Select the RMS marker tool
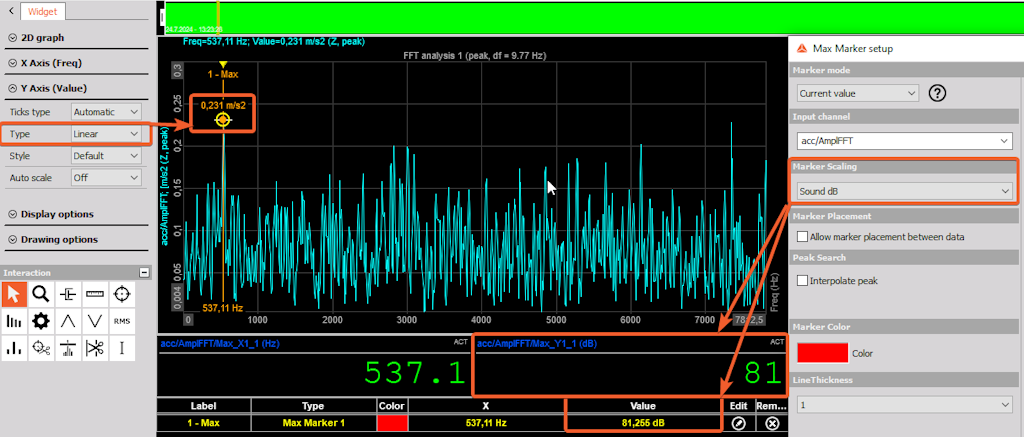Screen dimensions: 1024x437 121,321
